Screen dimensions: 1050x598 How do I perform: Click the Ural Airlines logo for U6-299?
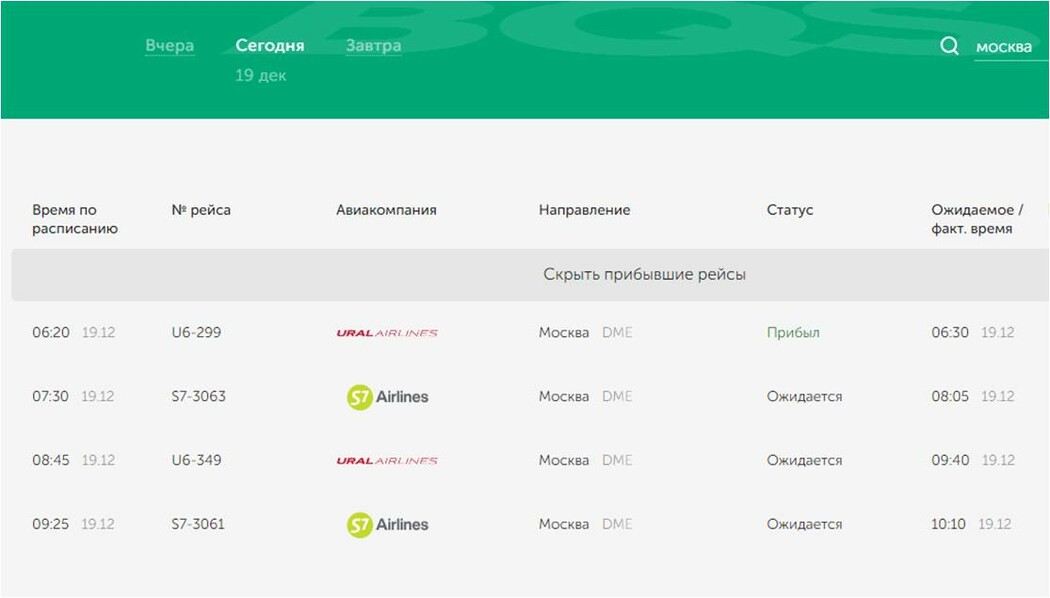387,333
